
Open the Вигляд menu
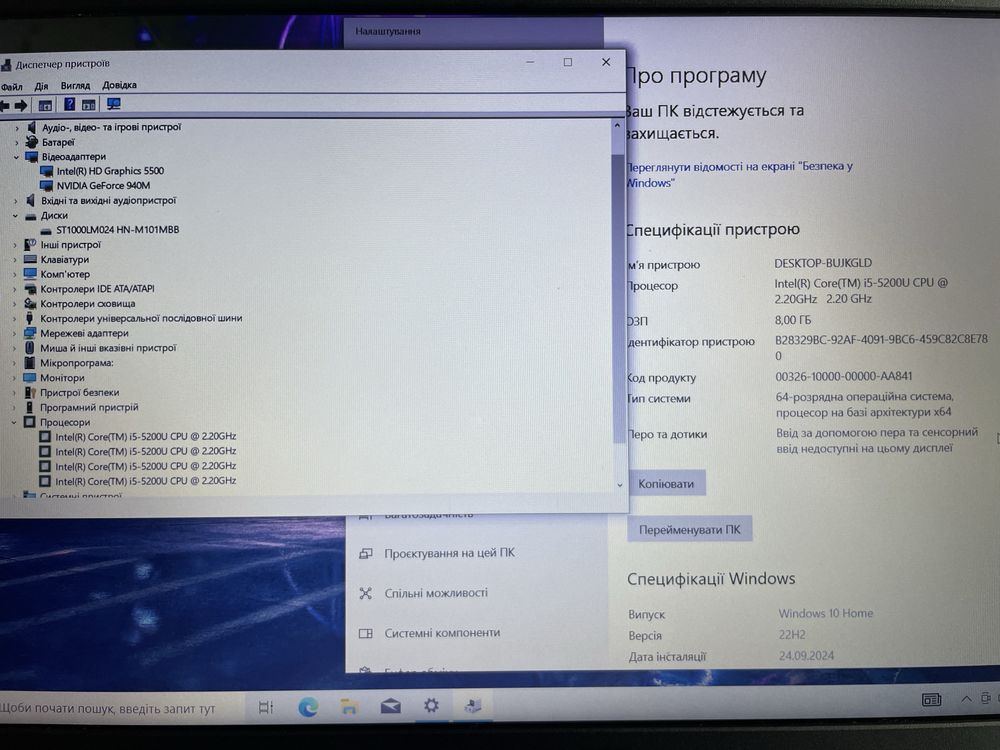tap(75, 85)
